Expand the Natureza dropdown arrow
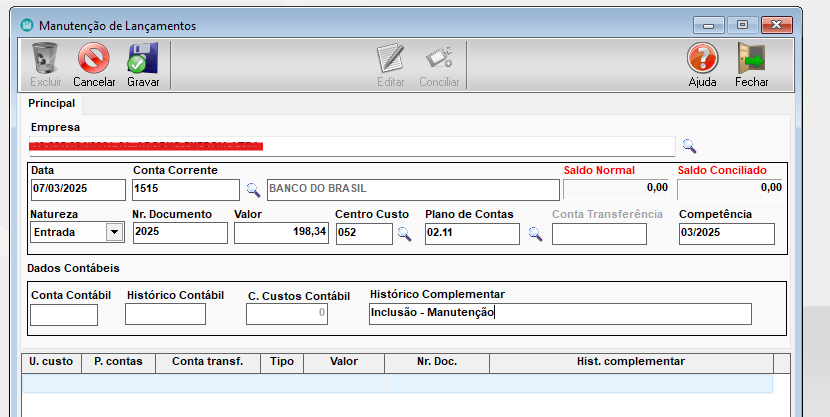 tap(114, 233)
